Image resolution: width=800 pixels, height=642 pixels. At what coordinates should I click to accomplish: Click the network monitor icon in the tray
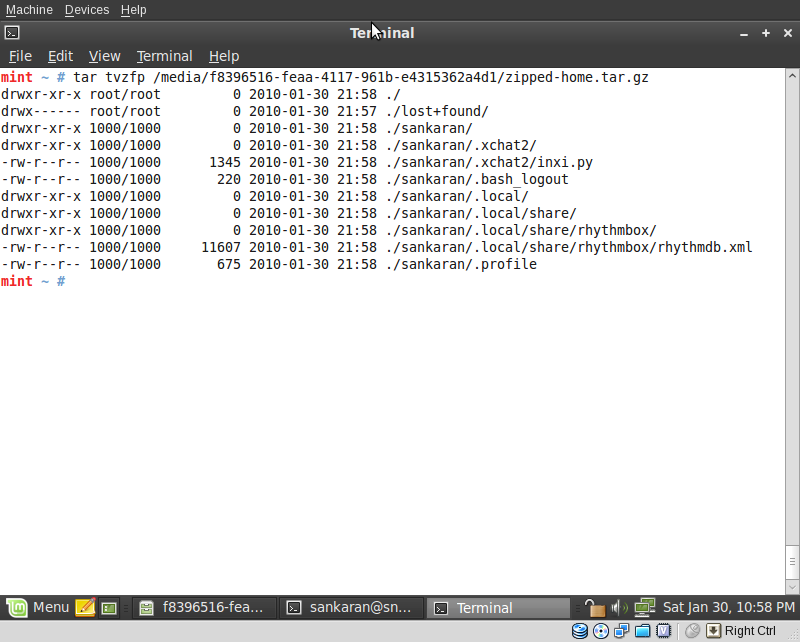click(x=644, y=607)
